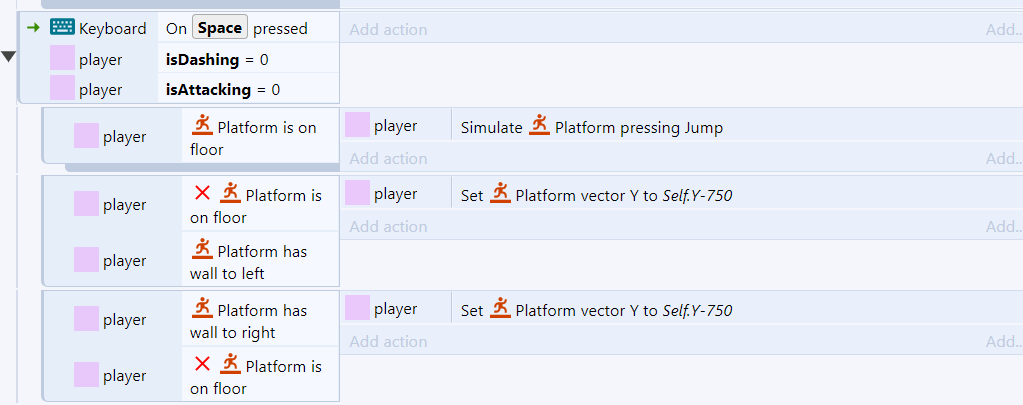Click Platform icon in 'wall to right' condition
This screenshot has height=405, width=1023.
click(204, 309)
